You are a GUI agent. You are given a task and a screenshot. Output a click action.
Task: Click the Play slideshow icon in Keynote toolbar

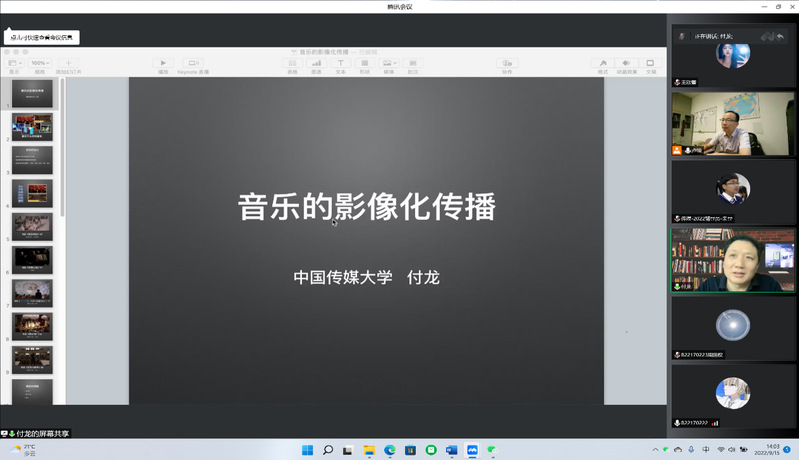point(164,63)
